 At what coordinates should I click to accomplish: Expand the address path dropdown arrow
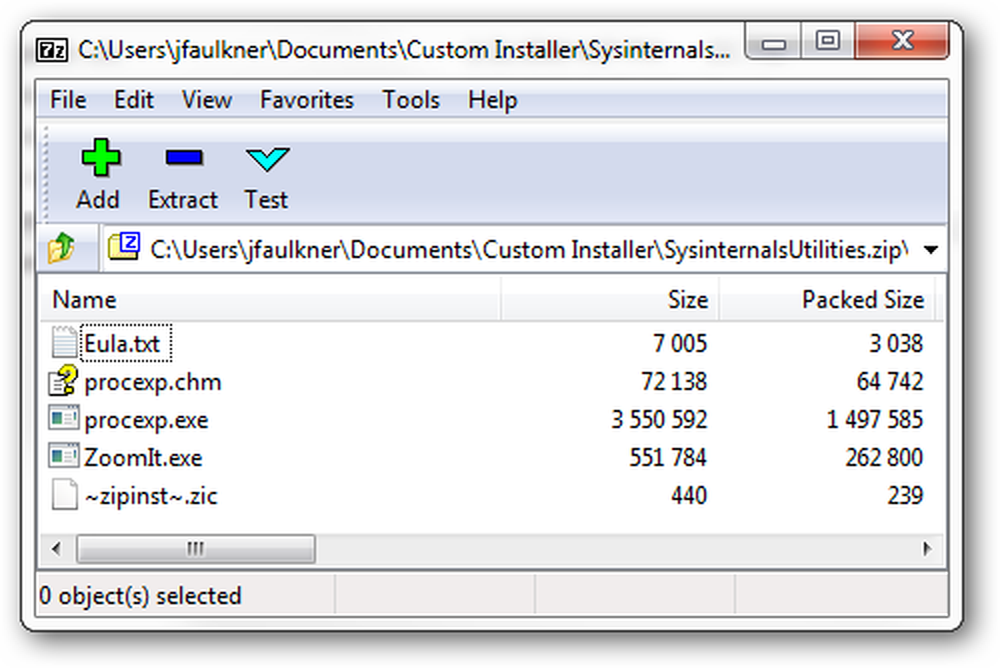(x=930, y=249)
